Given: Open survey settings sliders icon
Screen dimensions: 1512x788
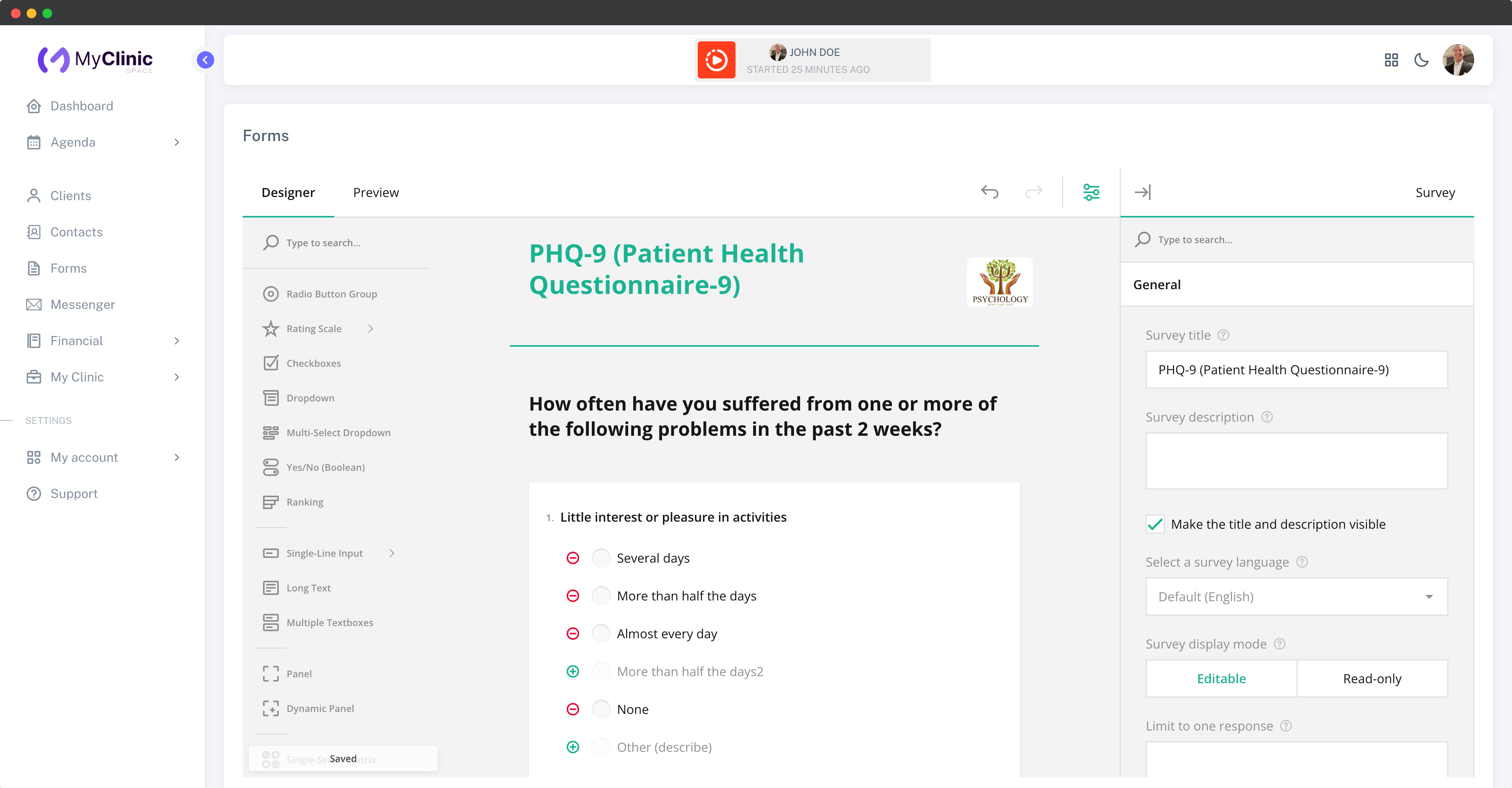Looking at the screenshot, I should point(1091,192).
